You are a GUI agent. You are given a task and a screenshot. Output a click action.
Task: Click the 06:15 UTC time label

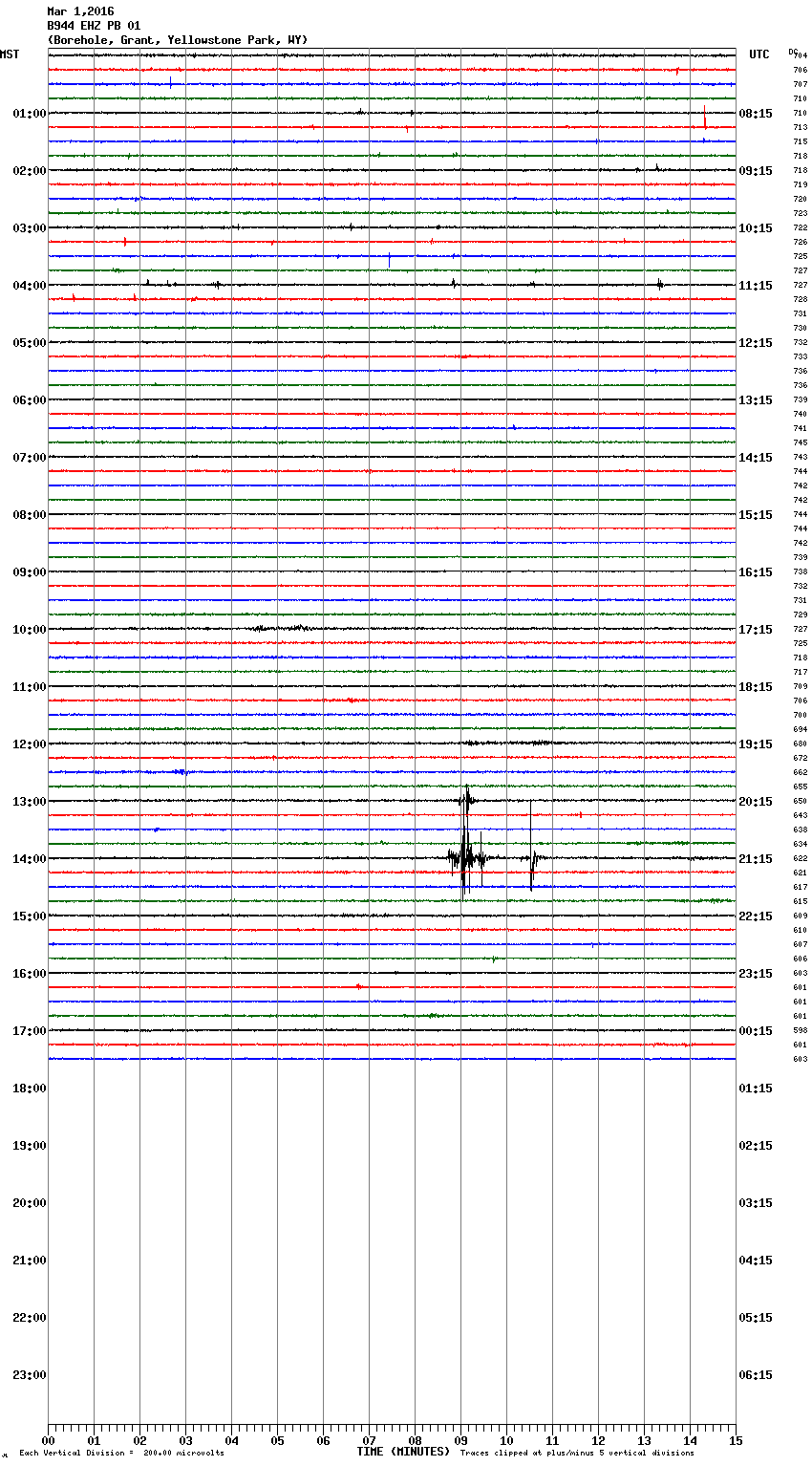[756, 1375]
